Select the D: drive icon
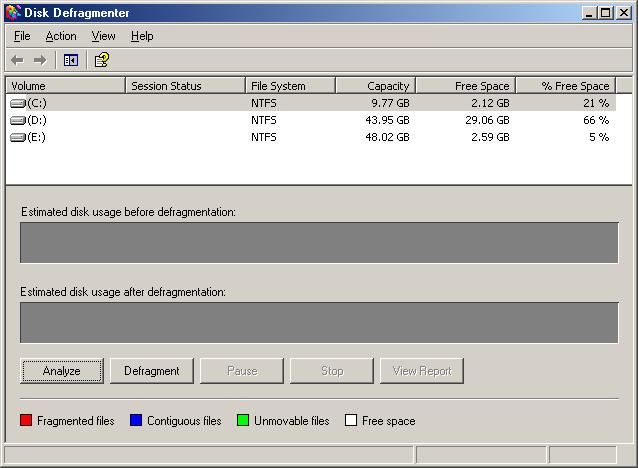The image size is (638, 468). click(x=18, y=120)
